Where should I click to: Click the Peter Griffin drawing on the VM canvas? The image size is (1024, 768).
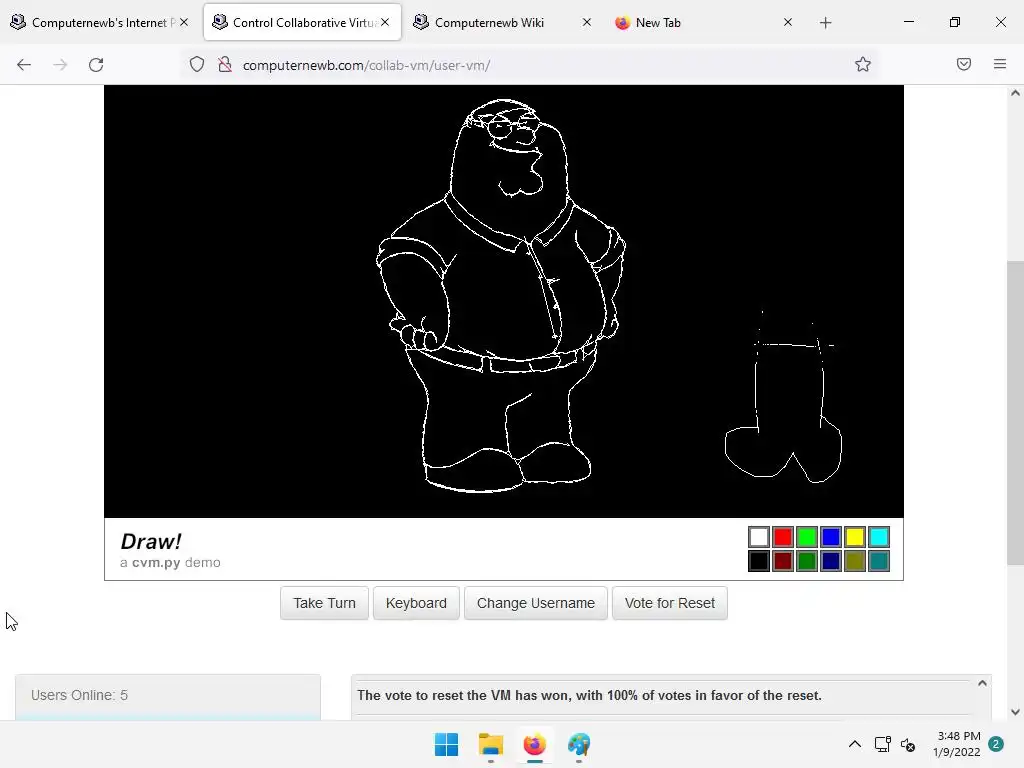(501, 295)
